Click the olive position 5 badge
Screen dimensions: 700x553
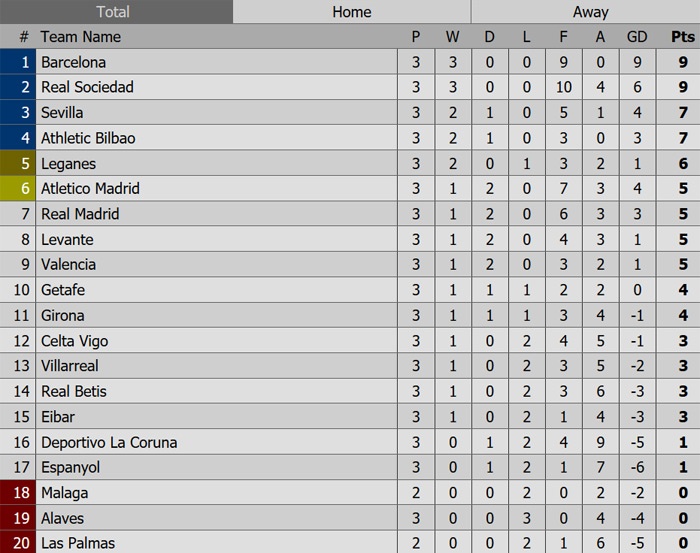pos(18,163)
